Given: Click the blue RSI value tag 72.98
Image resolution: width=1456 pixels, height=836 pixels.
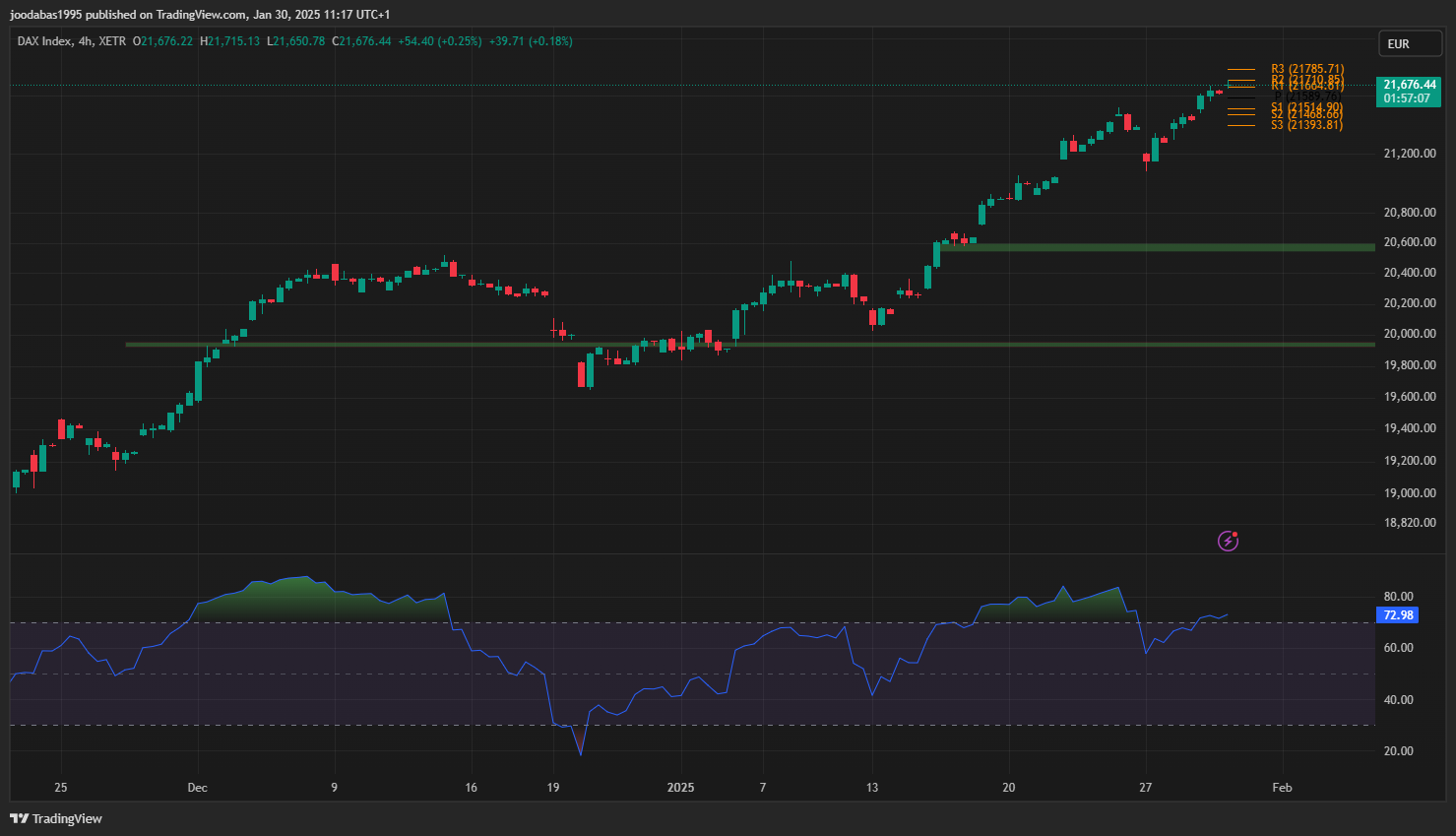Looking at the screenshot, I should click(1397, 615).
